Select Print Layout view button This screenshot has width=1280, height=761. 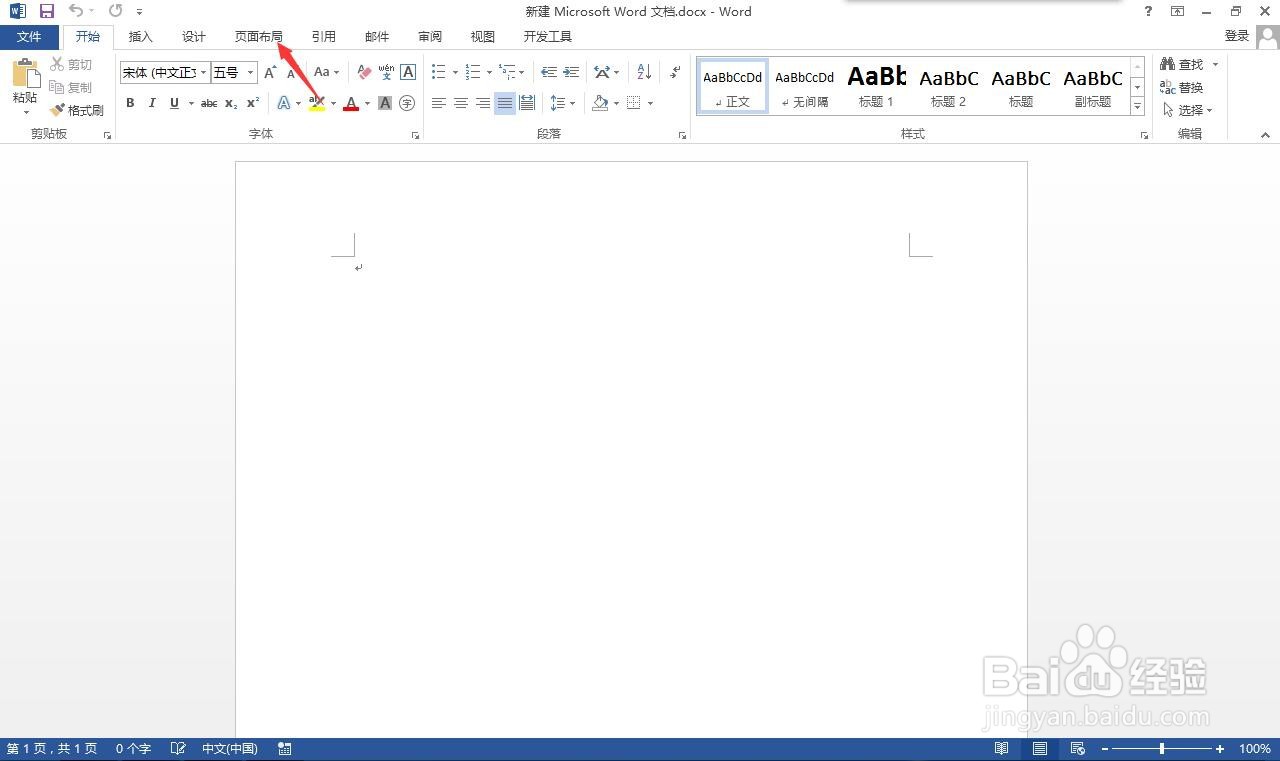click(1040, 748)
